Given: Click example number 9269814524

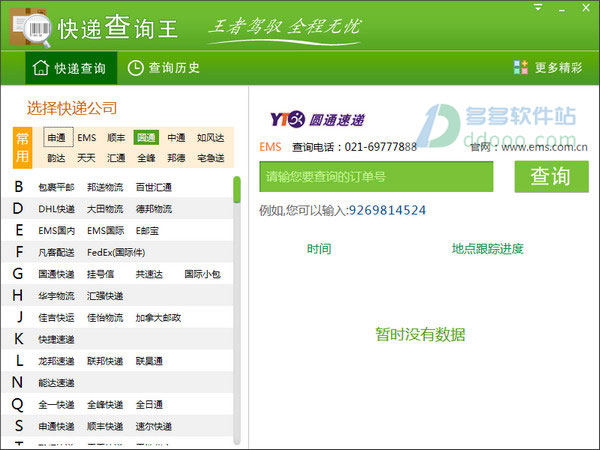Looking at the screenshot, I should 387,210.
